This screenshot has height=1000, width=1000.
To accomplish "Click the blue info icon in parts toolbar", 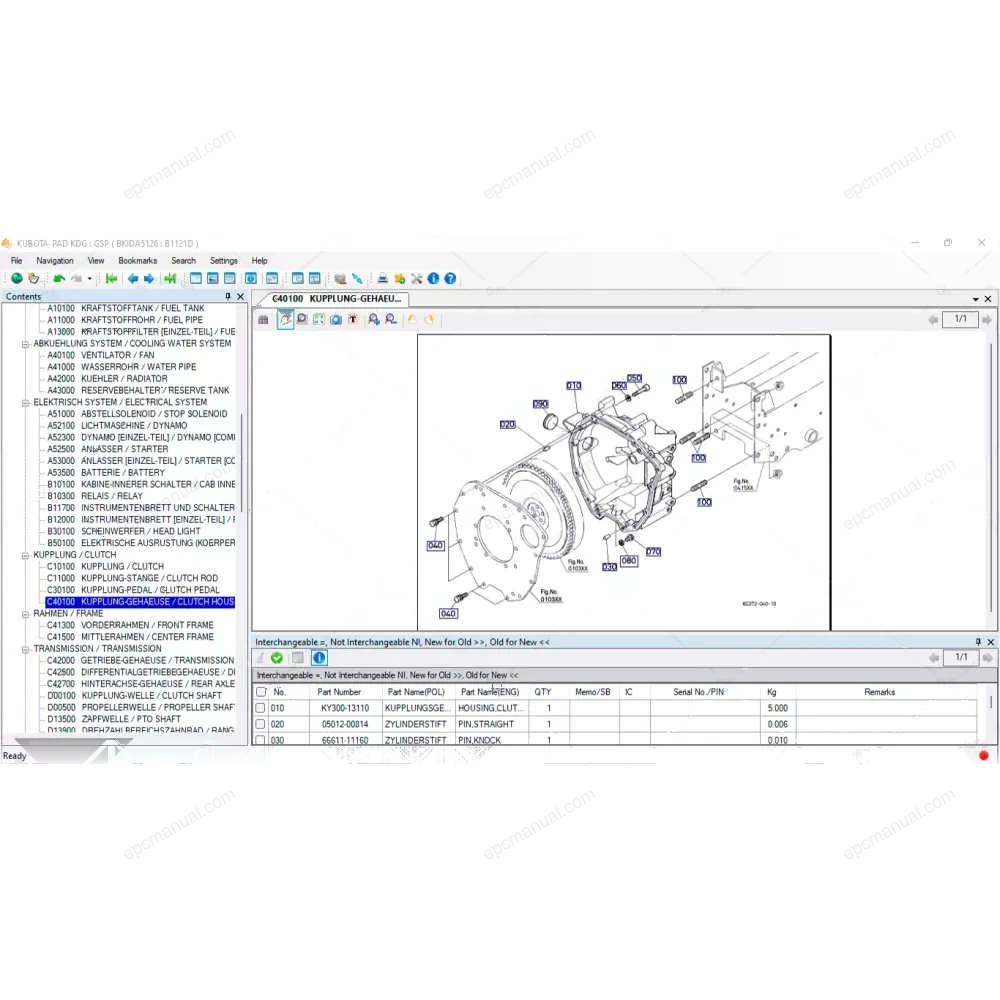I will click(319, 658).
